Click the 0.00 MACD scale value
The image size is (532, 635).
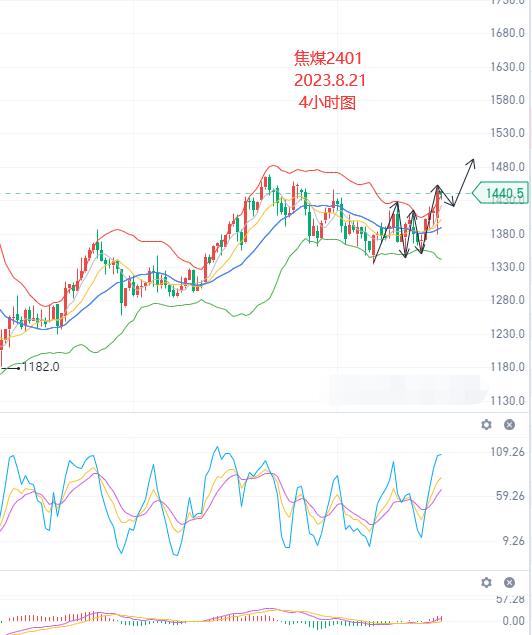click(x=513, y=620)
